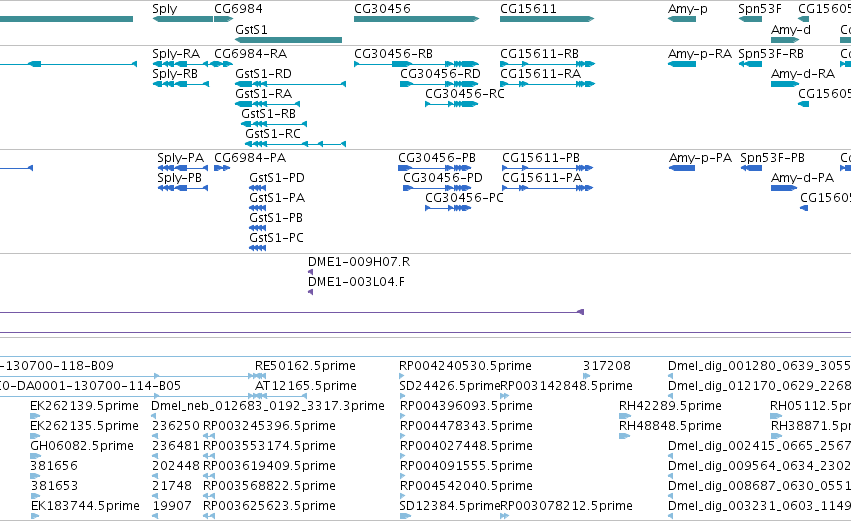851x521 pixels.
Task: Open the Amy-p-RA transcript label
Action: point(700,54)
